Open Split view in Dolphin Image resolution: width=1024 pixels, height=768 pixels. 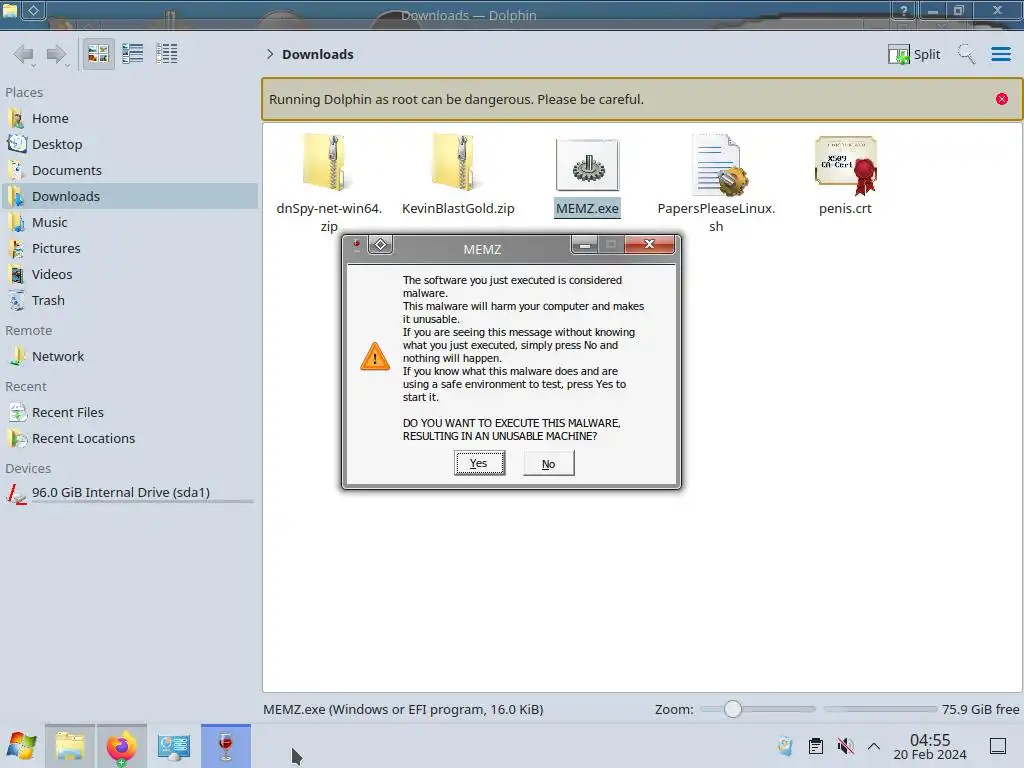[x=914, y=54]
